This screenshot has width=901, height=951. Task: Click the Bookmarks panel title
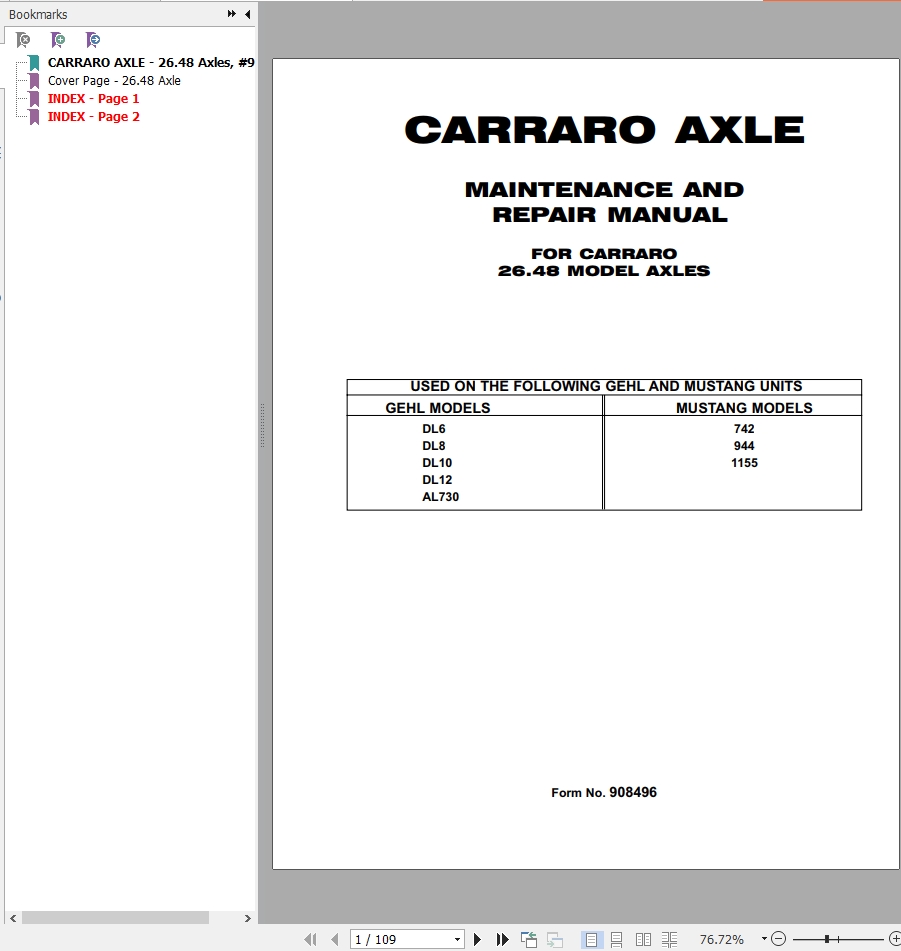(38, 15)
